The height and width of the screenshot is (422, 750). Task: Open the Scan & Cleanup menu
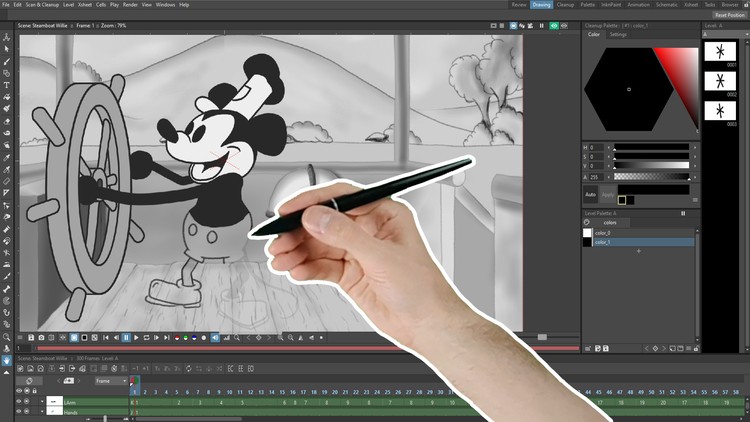(42, 5)
